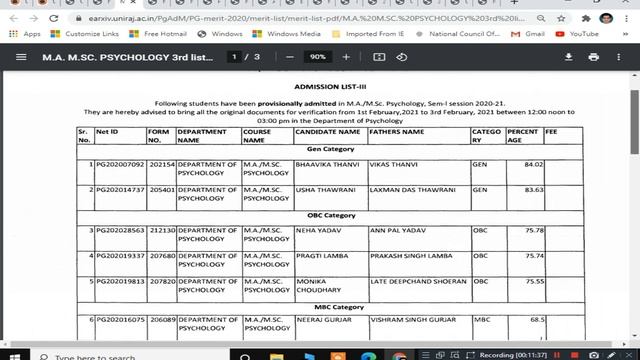Open Chrome from the taskbar
This screenshot has height=360, width=640.
399,356
